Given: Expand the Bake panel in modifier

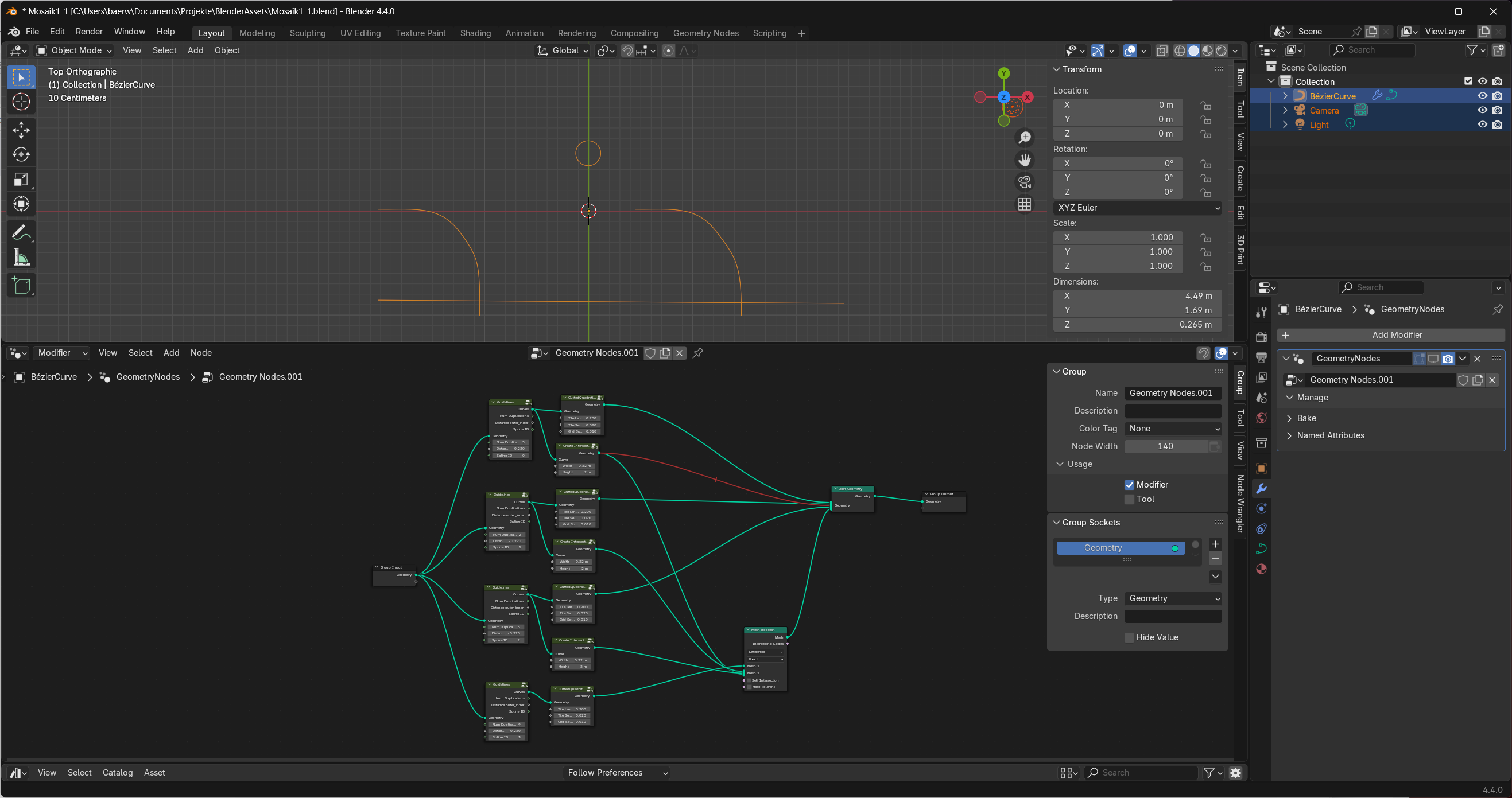Looking at the screenshot, I should [1306, 418].
